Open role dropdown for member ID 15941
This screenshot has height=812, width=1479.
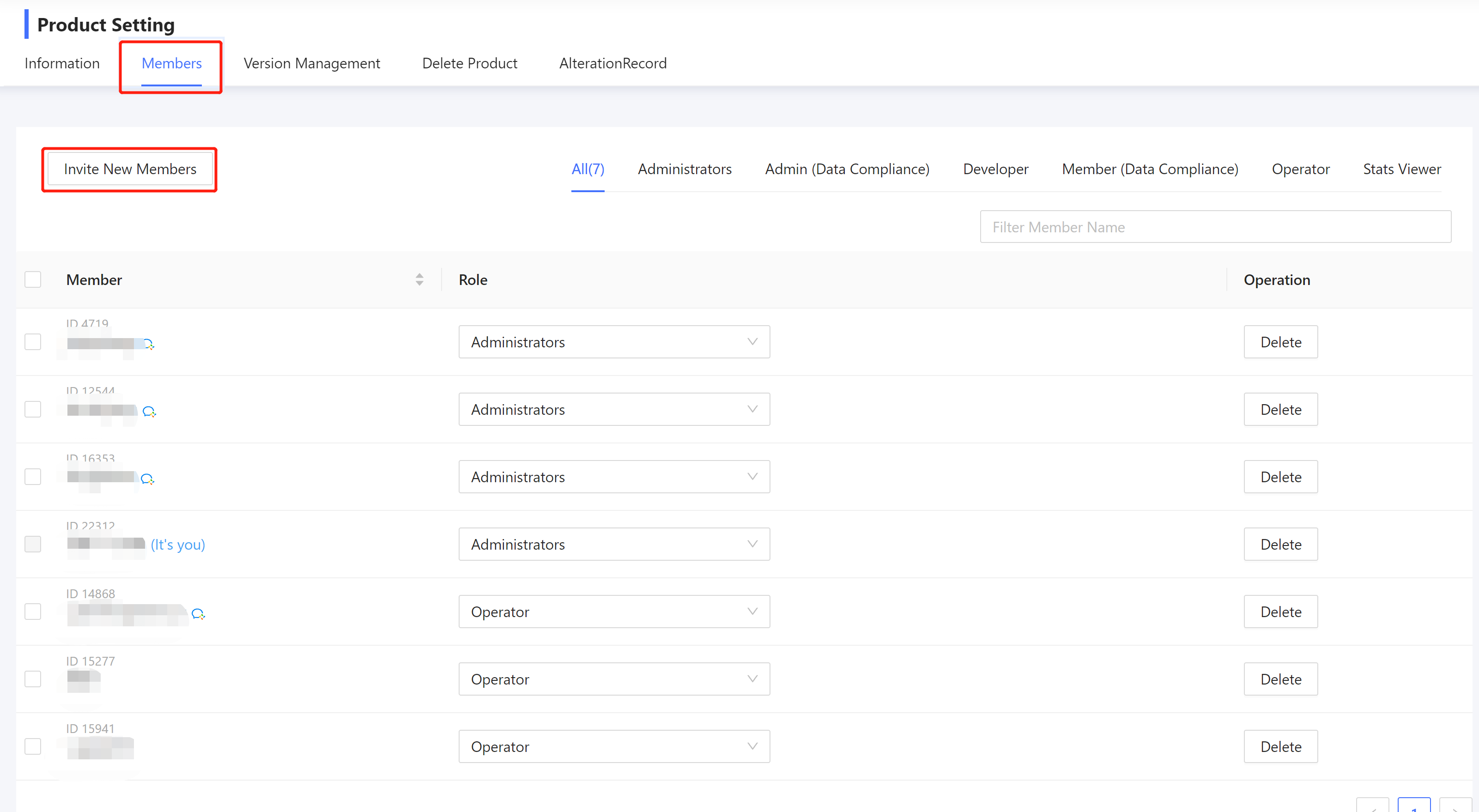coord(614,746)
